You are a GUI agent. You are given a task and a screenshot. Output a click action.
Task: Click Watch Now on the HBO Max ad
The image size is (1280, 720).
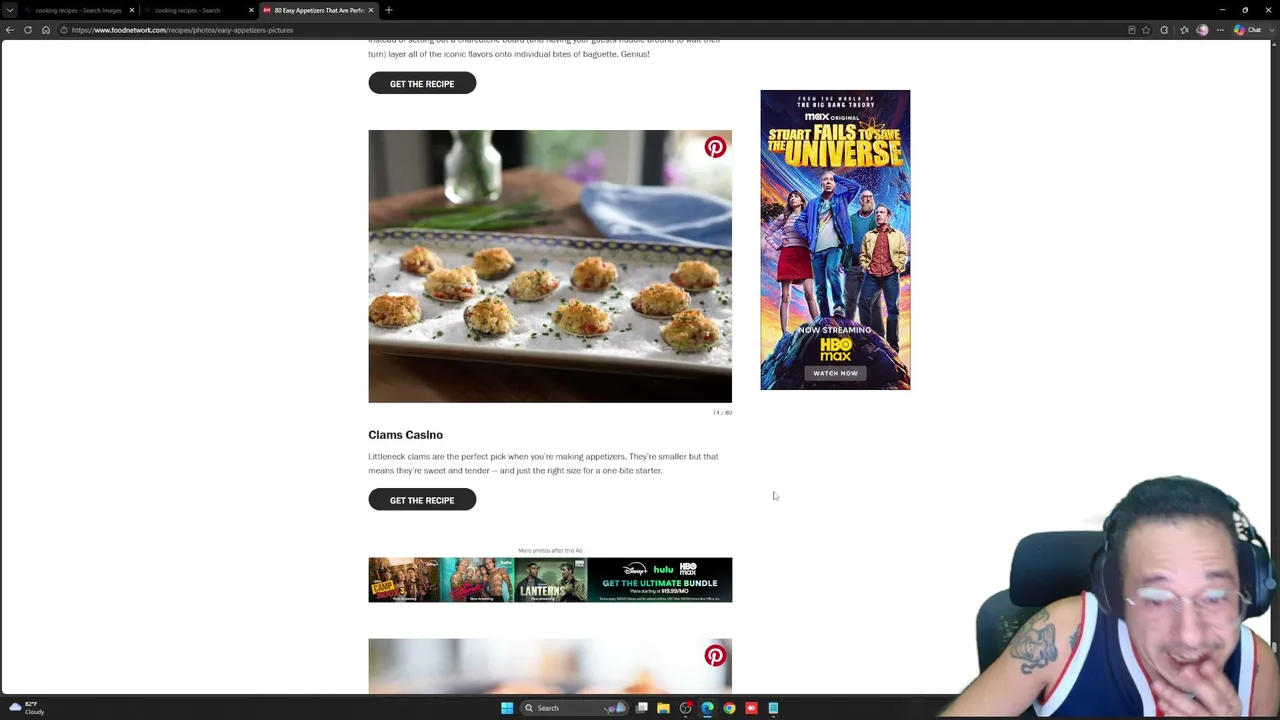(835, 373)
